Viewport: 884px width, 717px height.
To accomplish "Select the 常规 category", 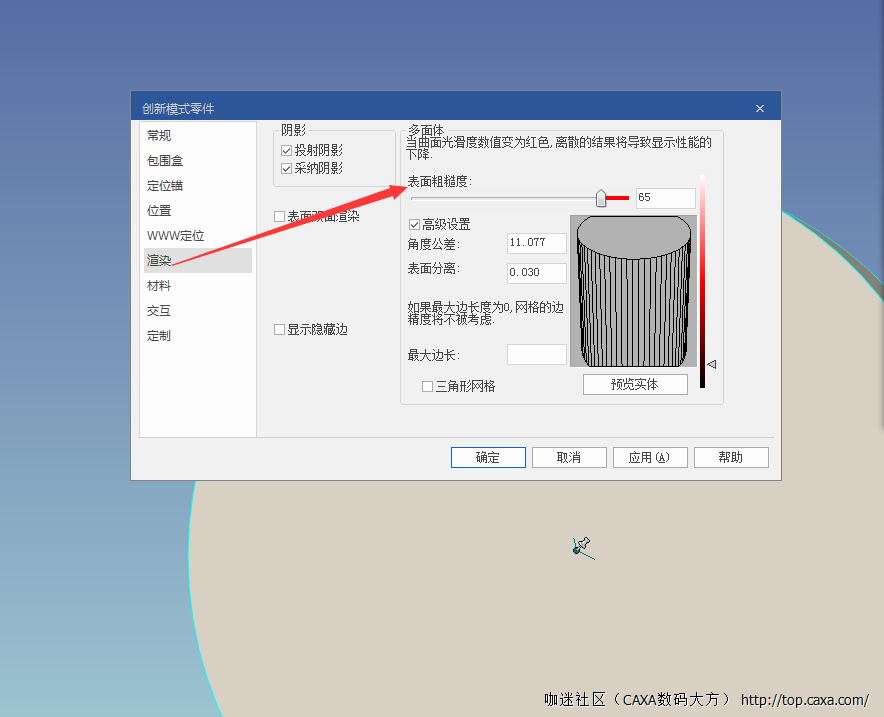I will click(159, 135).
